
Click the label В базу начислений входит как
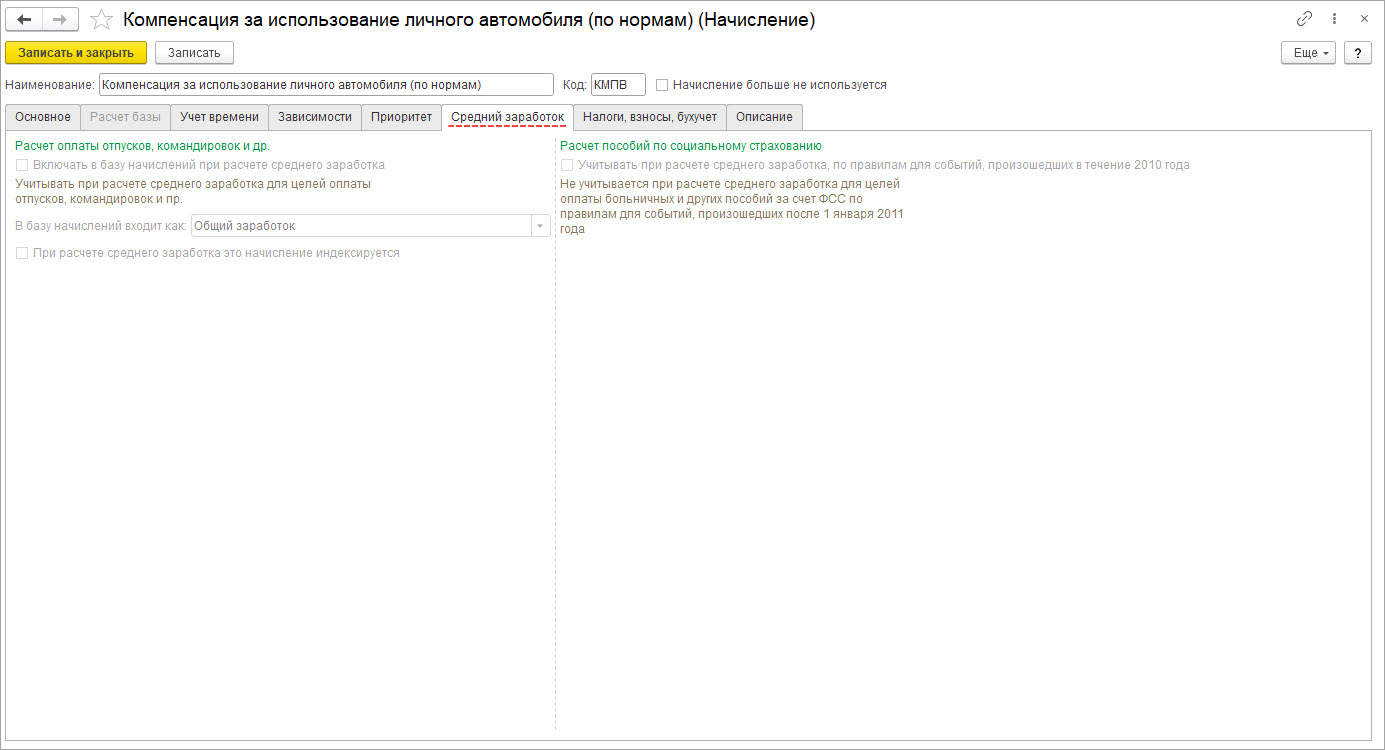coord(101,226)
